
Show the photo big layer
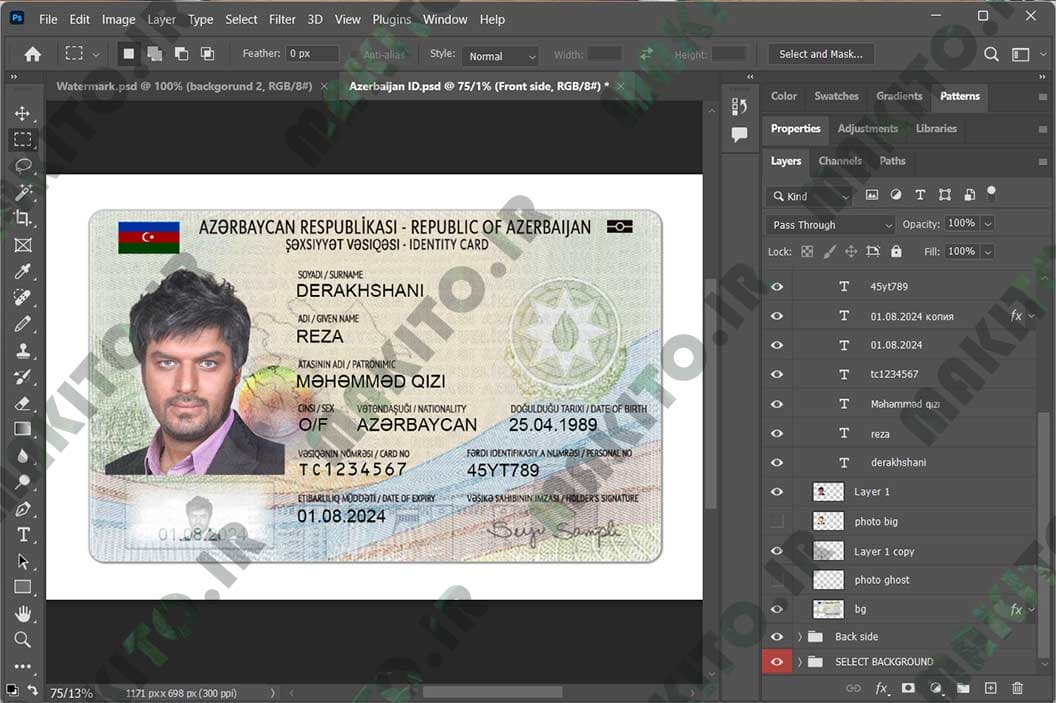point(777,521)
